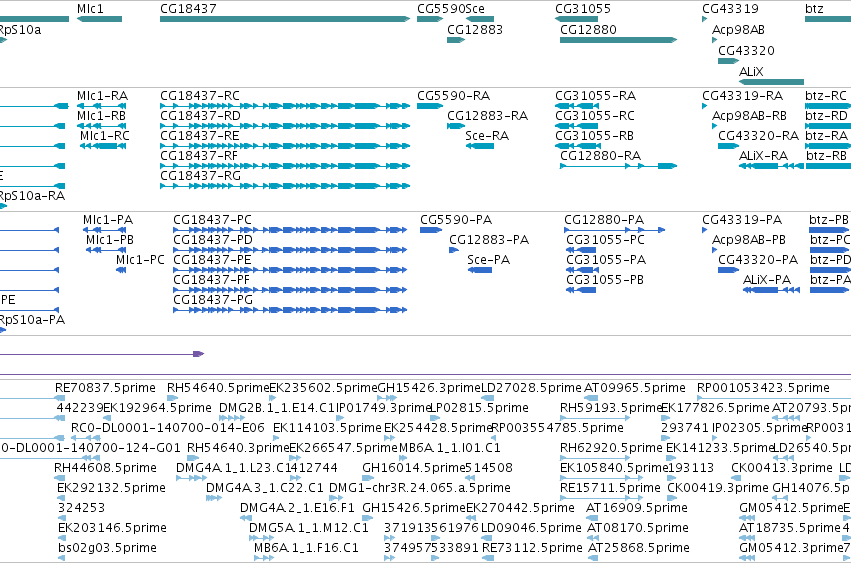This screenshot has height=563, width=851.
Task: Click protein Mlc1-PB label
Action: (x=110, y=240)
